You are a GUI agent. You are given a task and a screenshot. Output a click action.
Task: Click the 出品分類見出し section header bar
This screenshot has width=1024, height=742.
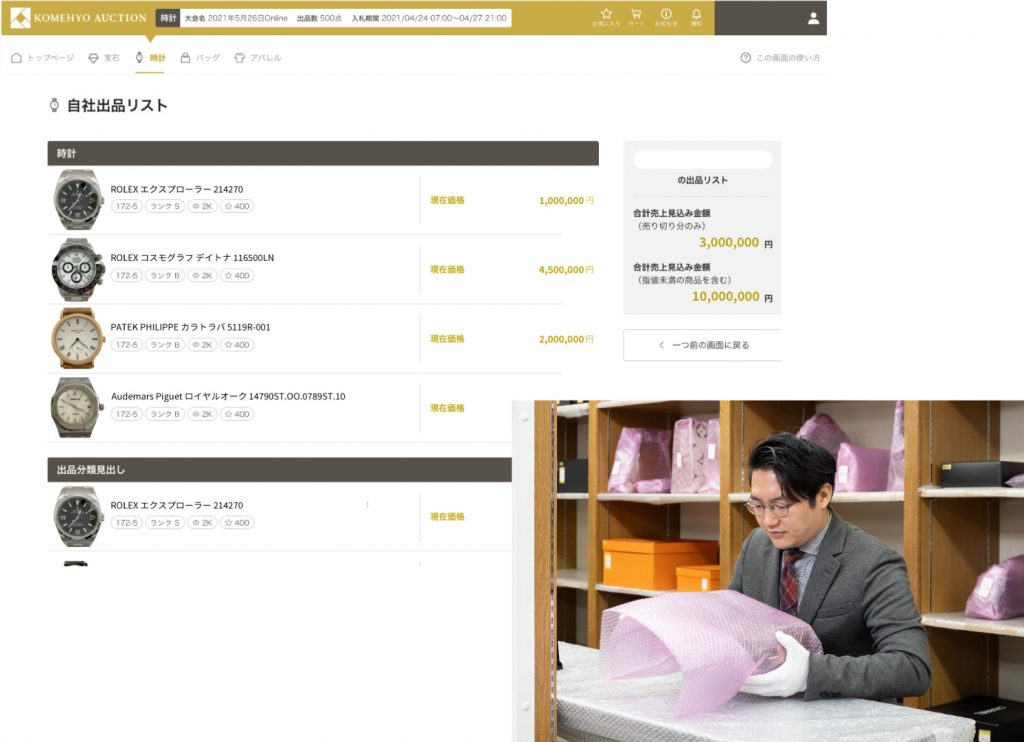280,470
